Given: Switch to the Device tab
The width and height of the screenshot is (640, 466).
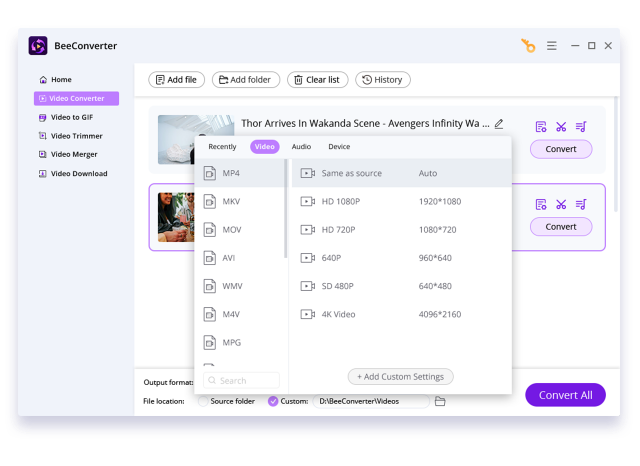Looking at the screenshot, I should [x=339, y=147].
